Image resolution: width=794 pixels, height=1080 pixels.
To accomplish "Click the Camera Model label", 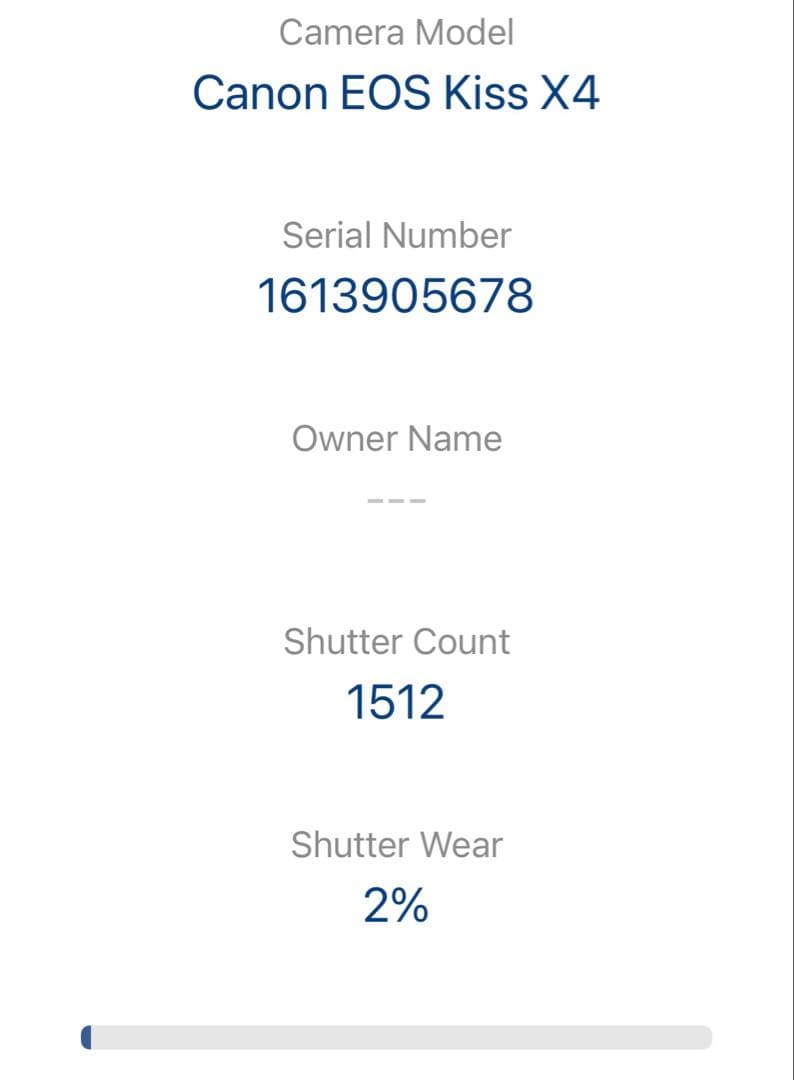I will (x=396, y=33).
